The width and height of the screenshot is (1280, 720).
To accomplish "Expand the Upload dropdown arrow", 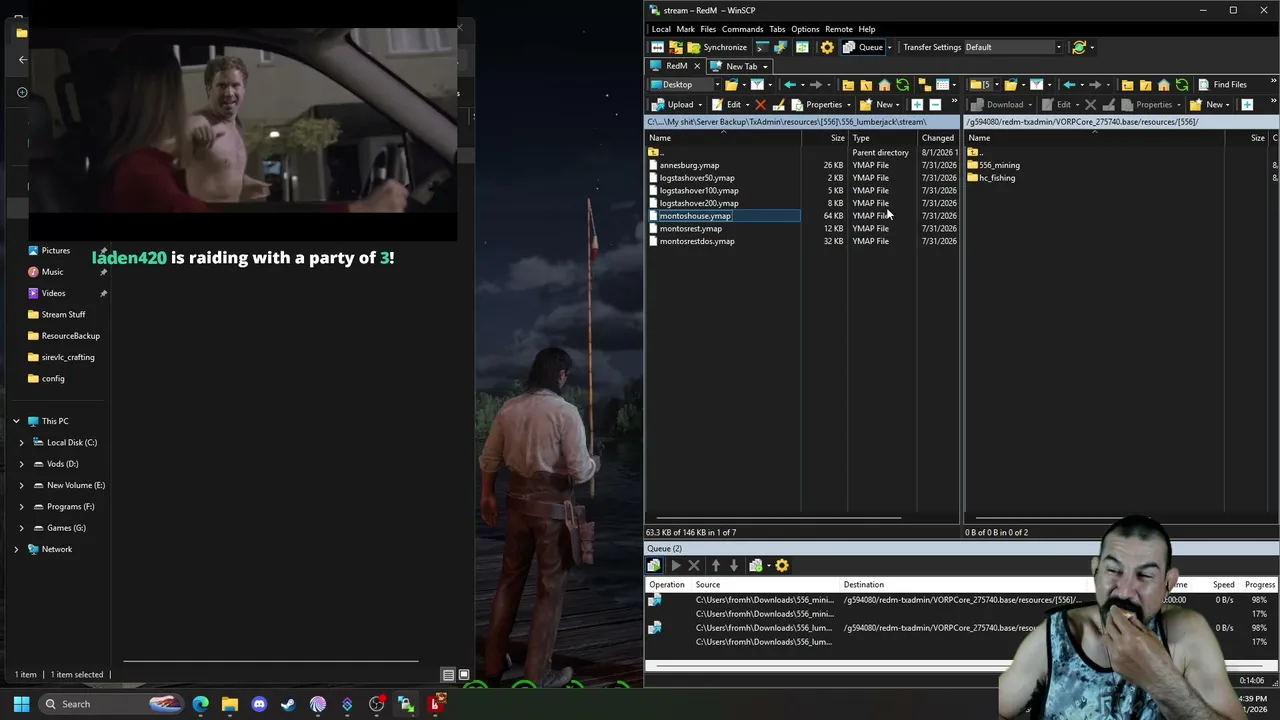I will (x=700, y=104).
